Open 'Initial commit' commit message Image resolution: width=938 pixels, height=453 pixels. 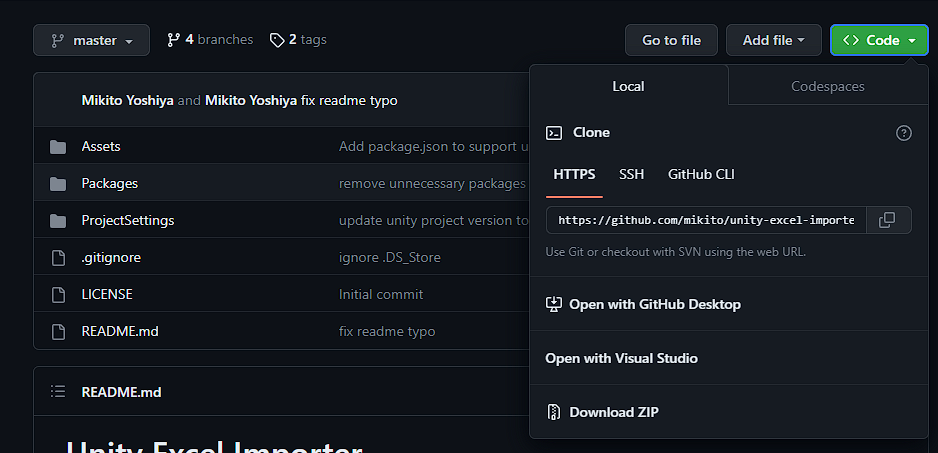pyautogui.click(x=381, y=294)
